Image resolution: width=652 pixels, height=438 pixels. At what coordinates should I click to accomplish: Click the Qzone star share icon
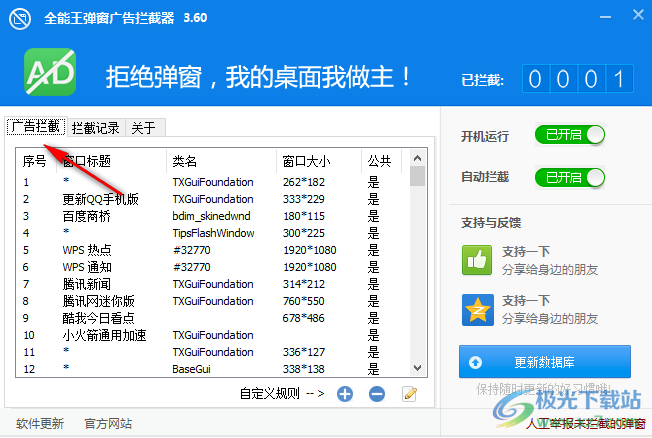[477, 309]
